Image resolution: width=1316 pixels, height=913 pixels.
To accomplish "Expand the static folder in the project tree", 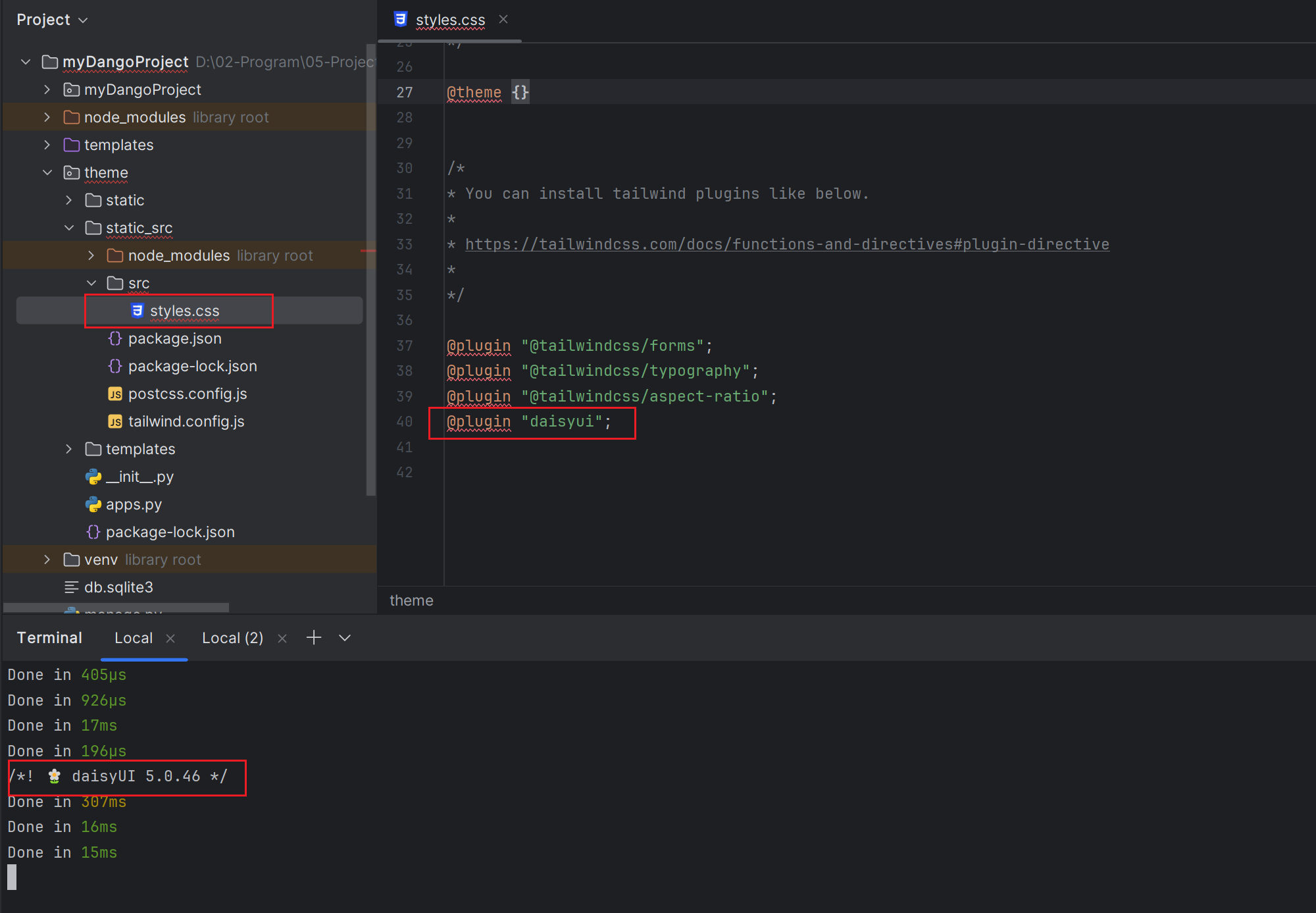I will [x=68, y=200].
